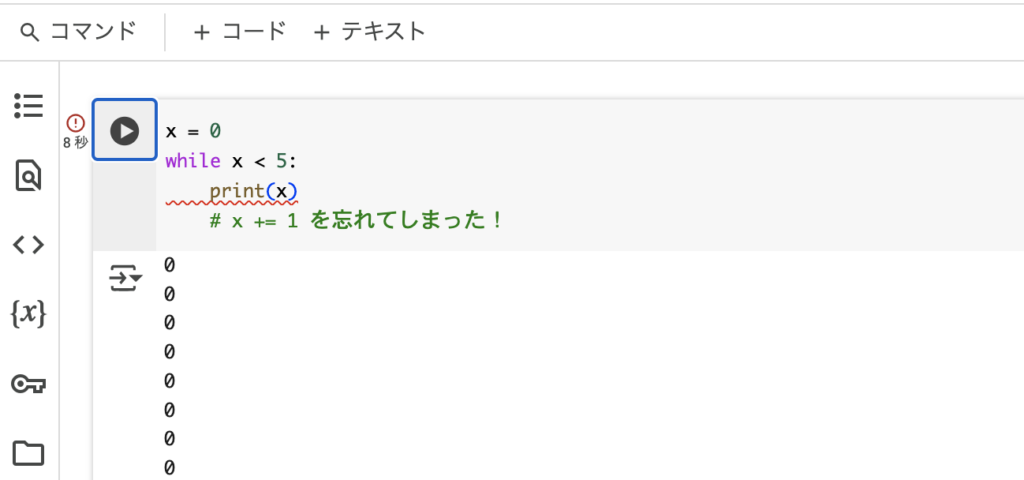Click the red error indicator icon
Image resolution: width=1024 pixels, height=480 pixels.
point(76,122)
